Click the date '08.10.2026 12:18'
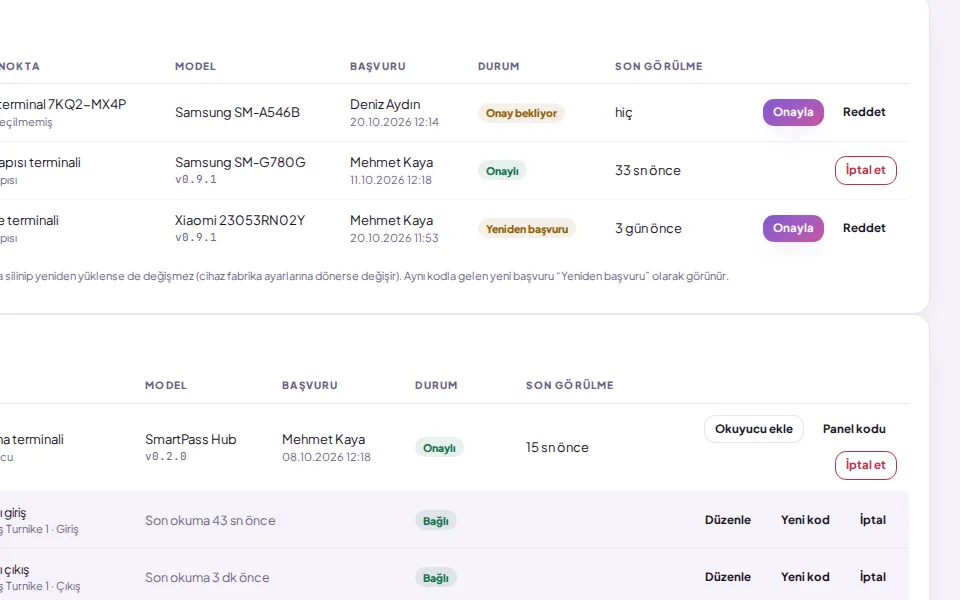Screen dimensions: 960x600 [x=326, y=457]
